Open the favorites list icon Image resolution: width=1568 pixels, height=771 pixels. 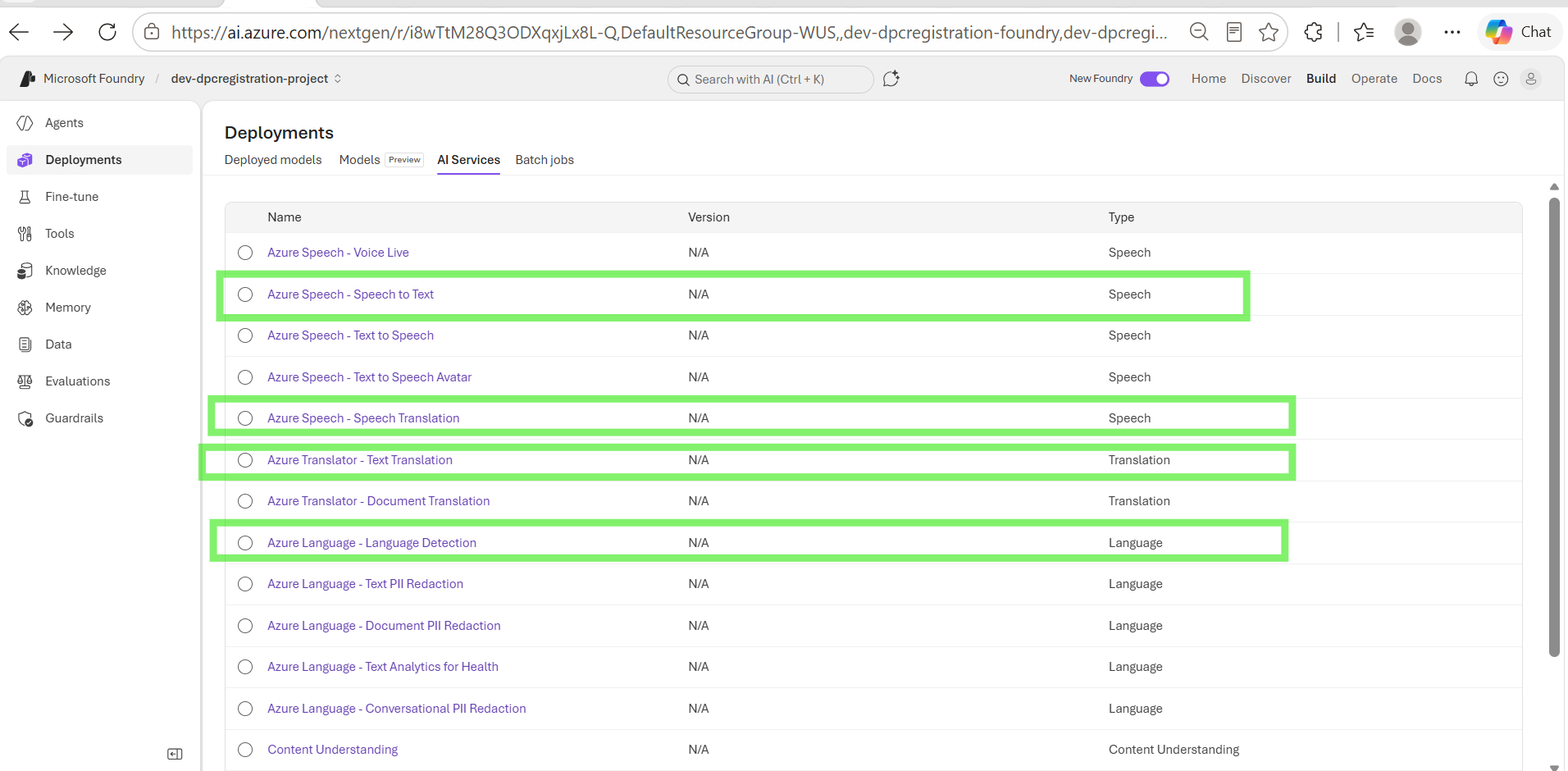pos(1364,32)
